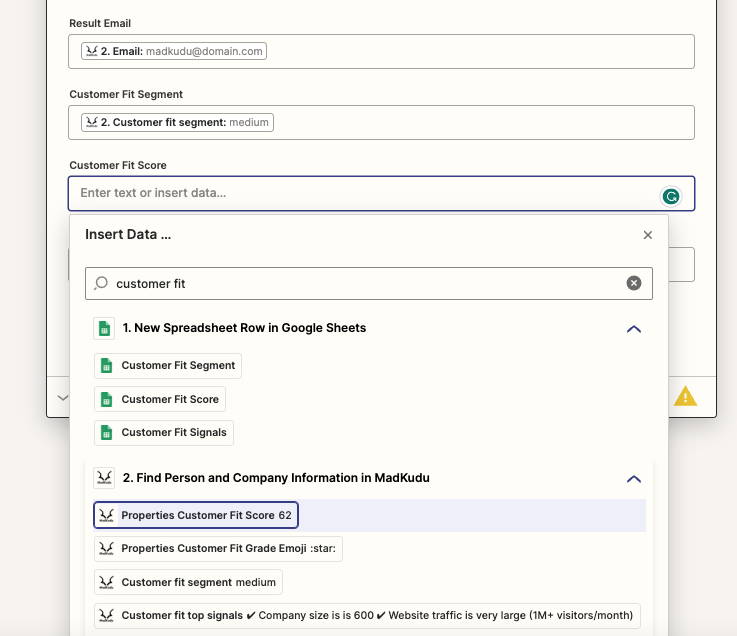Click the search magnifier icon
The height and width of the screenshot is (636, 737).
click(101, 283)
